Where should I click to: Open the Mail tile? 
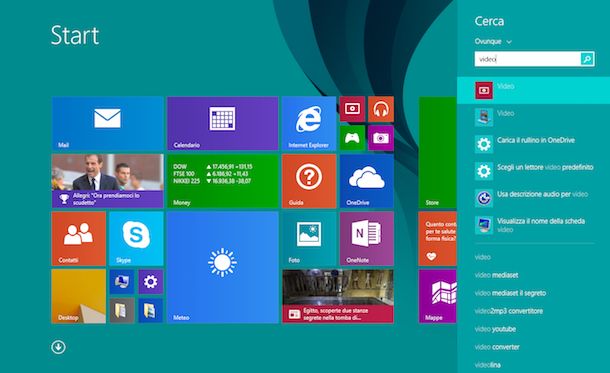coord(107,123)
